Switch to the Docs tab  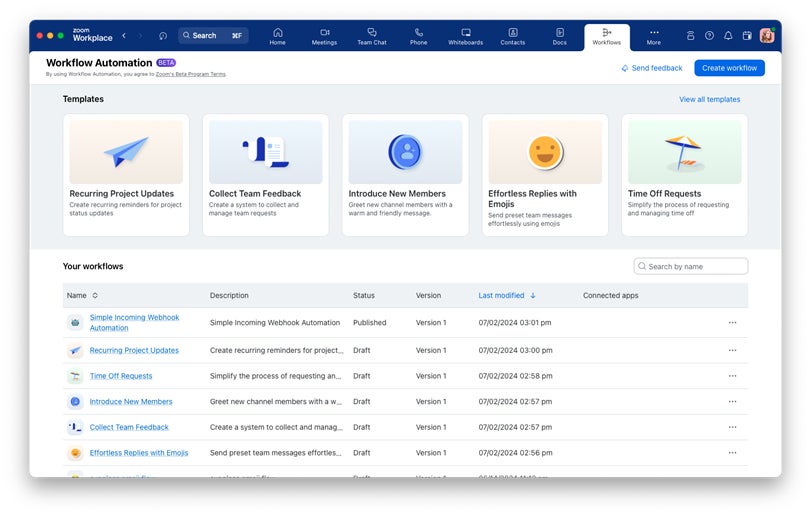tap(559, 36)
